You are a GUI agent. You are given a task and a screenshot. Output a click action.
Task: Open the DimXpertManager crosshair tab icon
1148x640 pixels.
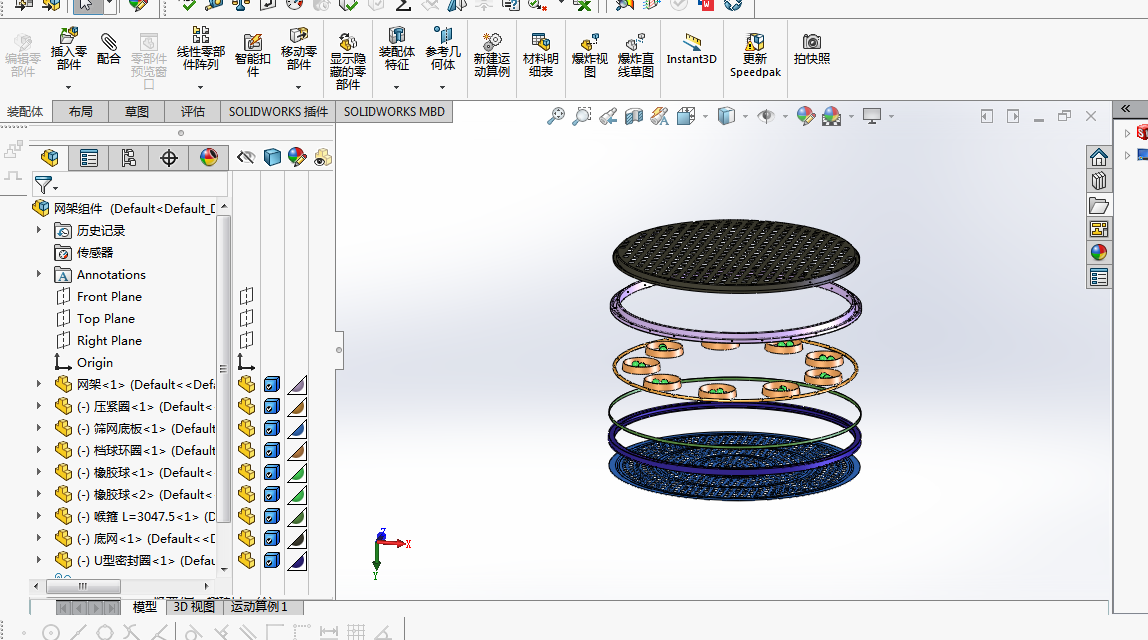tap(168, 157)
